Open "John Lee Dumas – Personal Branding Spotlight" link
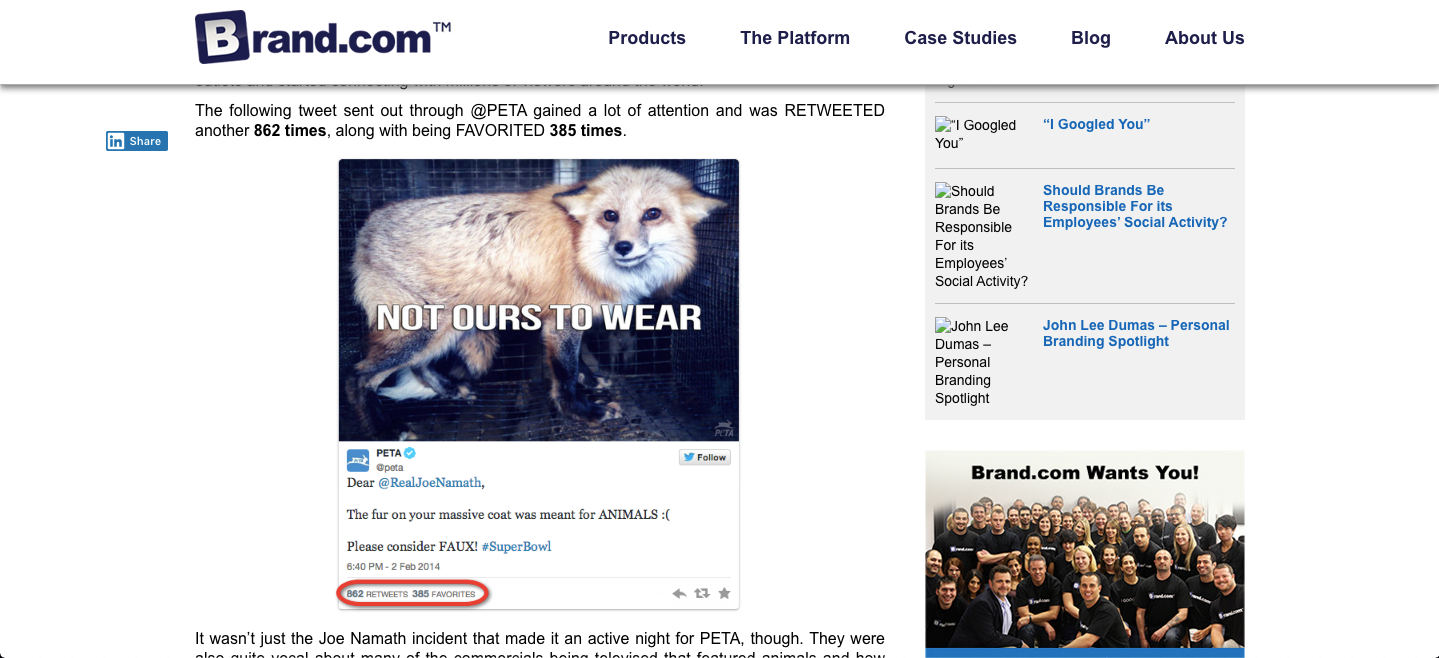1439x658 pixels. click(x=1136, y=333)
